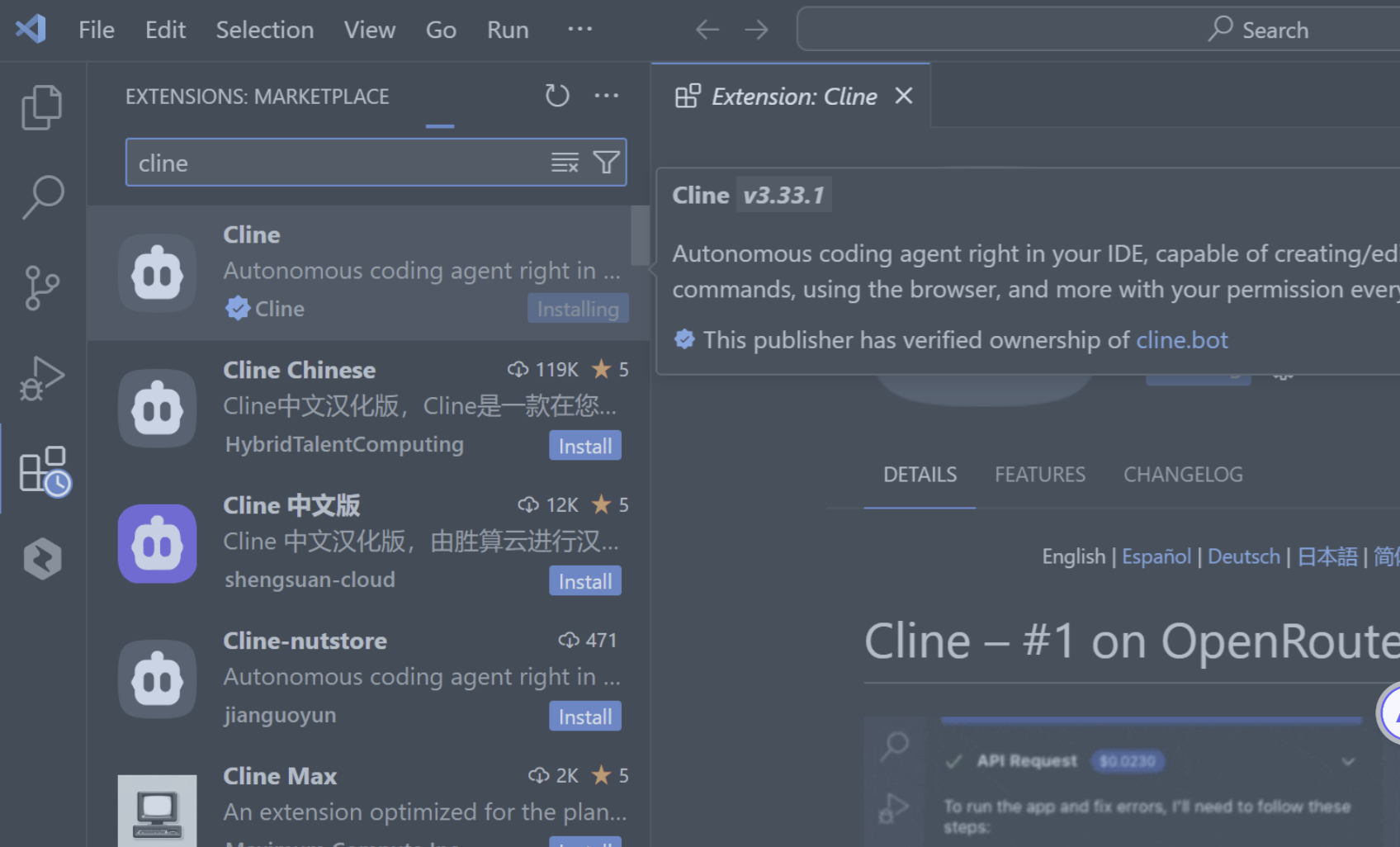1400x847 pixels.
Task: Open the overflow menu after Run
Action: [580, 29]
